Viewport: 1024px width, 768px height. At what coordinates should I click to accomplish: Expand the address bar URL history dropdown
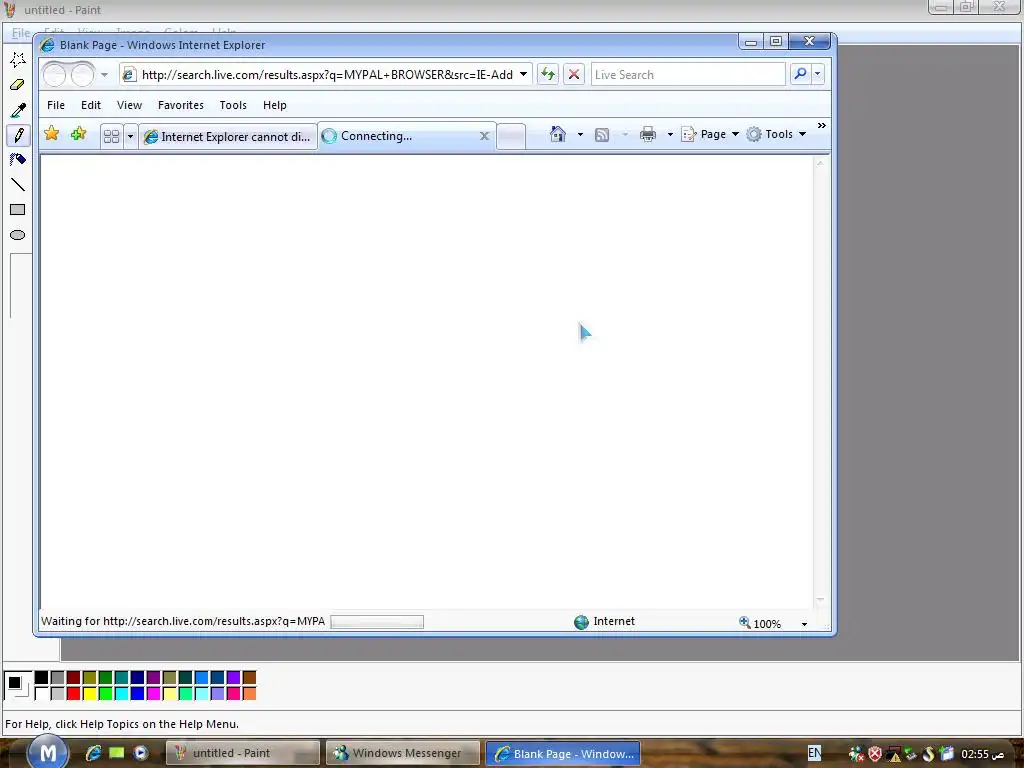pyautogui.click(x=523, y=74)
